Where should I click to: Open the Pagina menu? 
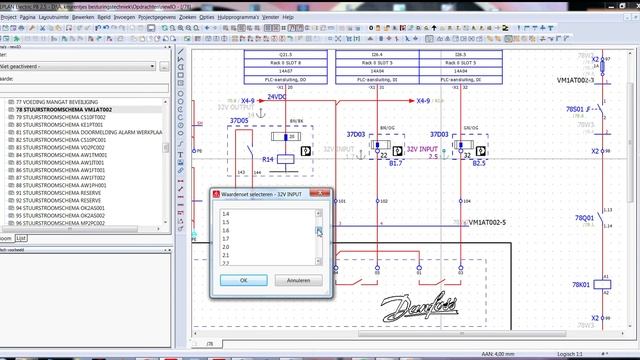click(27, 17)
